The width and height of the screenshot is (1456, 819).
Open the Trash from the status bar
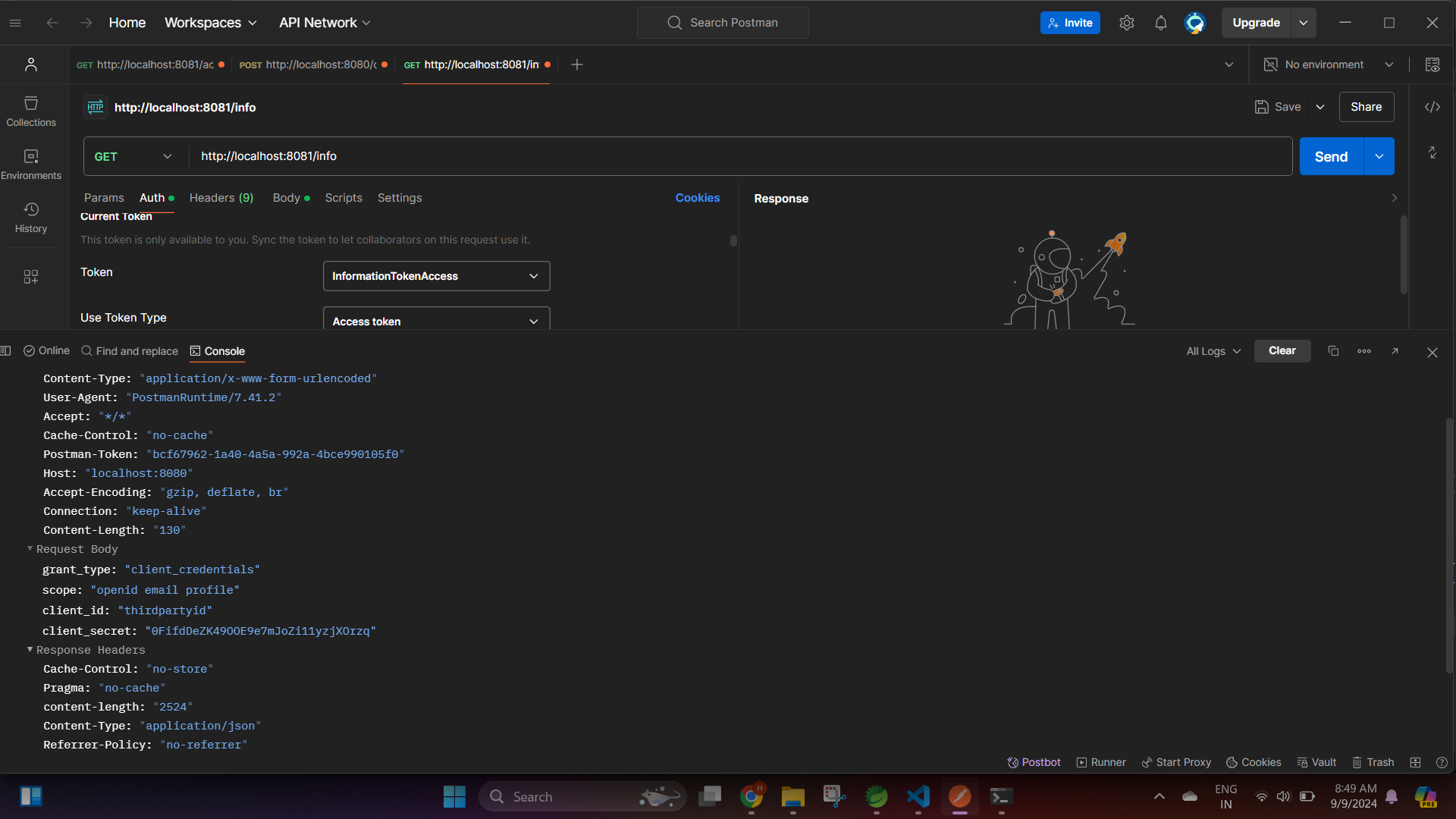[x=1373, y=762]
